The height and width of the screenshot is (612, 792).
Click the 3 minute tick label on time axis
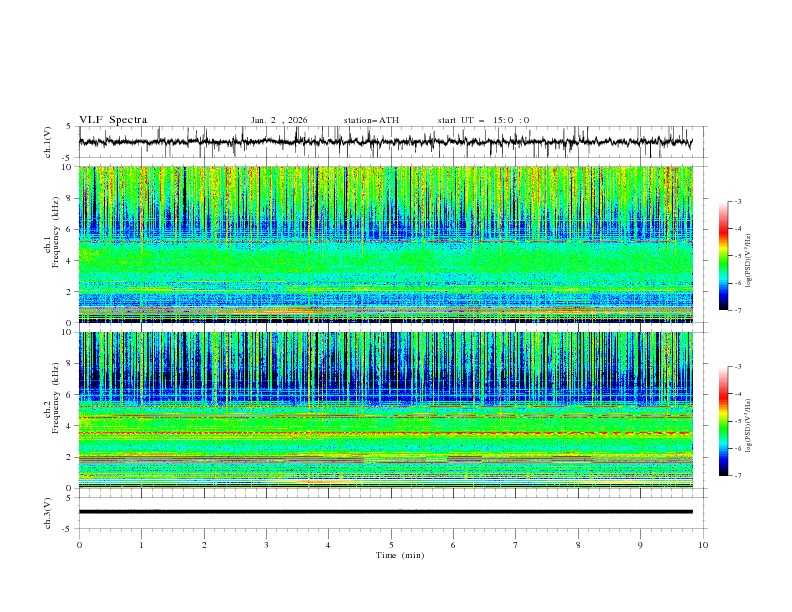[x=266, y=545]
